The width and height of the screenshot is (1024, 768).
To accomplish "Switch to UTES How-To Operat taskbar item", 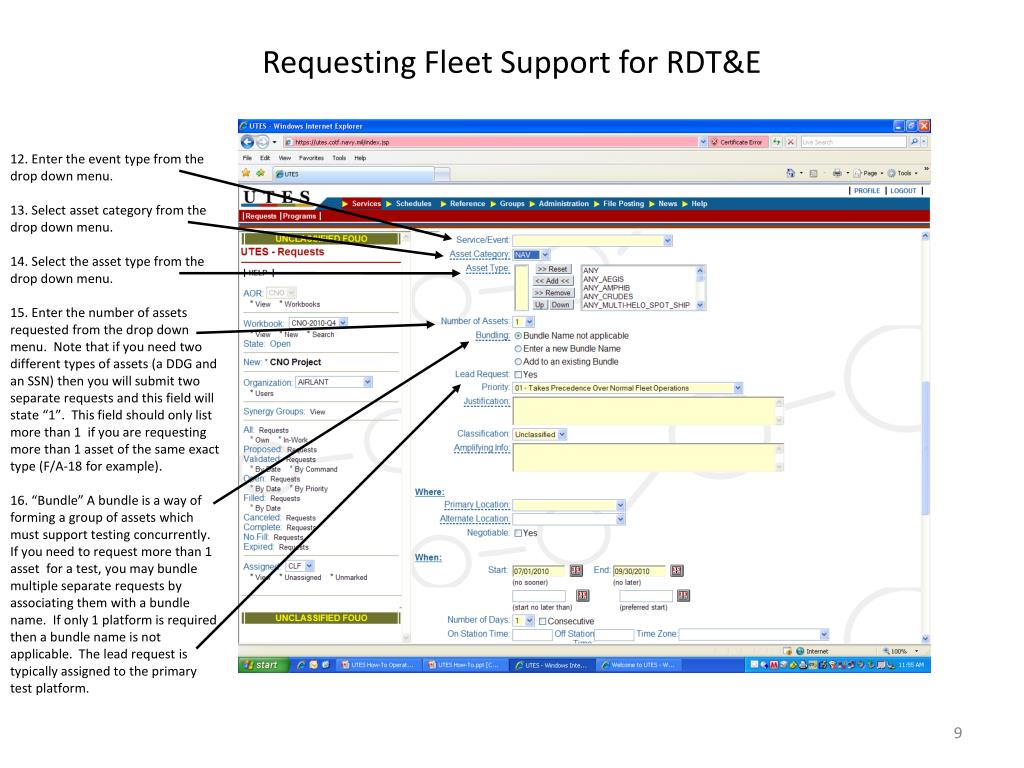I will (x=378, y=665).
